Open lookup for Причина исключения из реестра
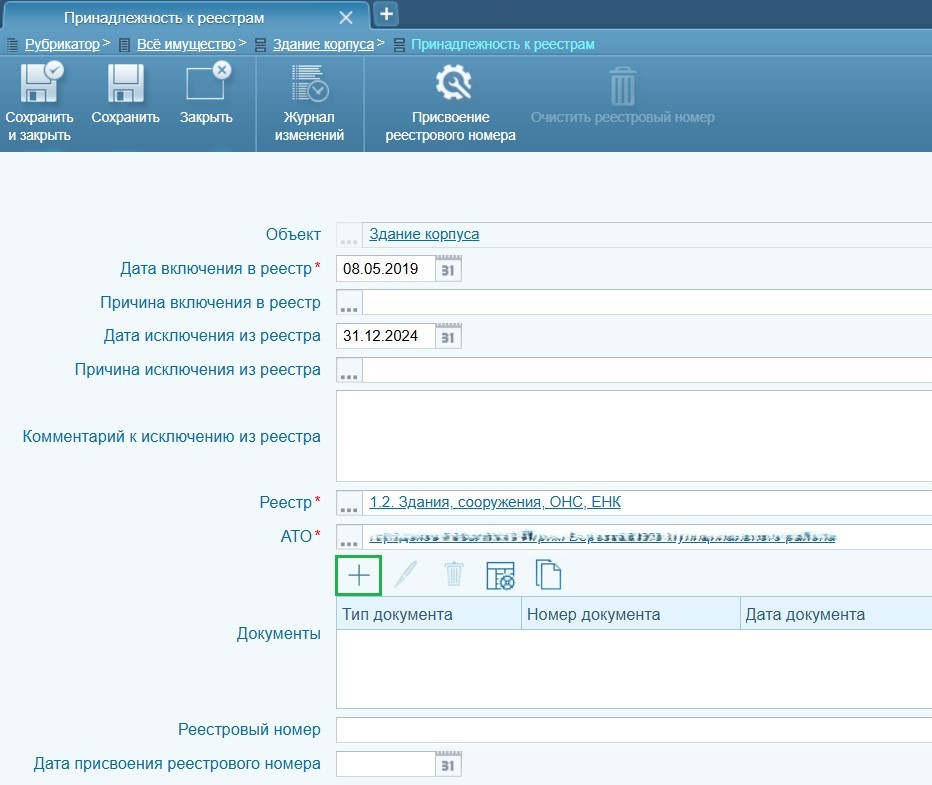932x785 pixels. pos(349,371)
